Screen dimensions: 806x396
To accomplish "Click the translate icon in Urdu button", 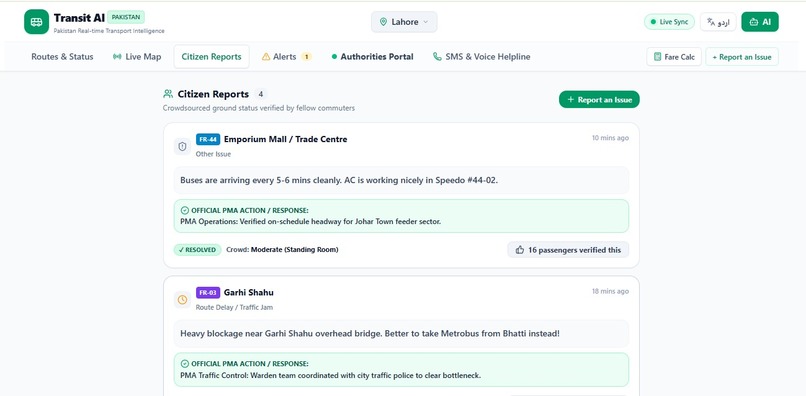I will click(711, 22).
